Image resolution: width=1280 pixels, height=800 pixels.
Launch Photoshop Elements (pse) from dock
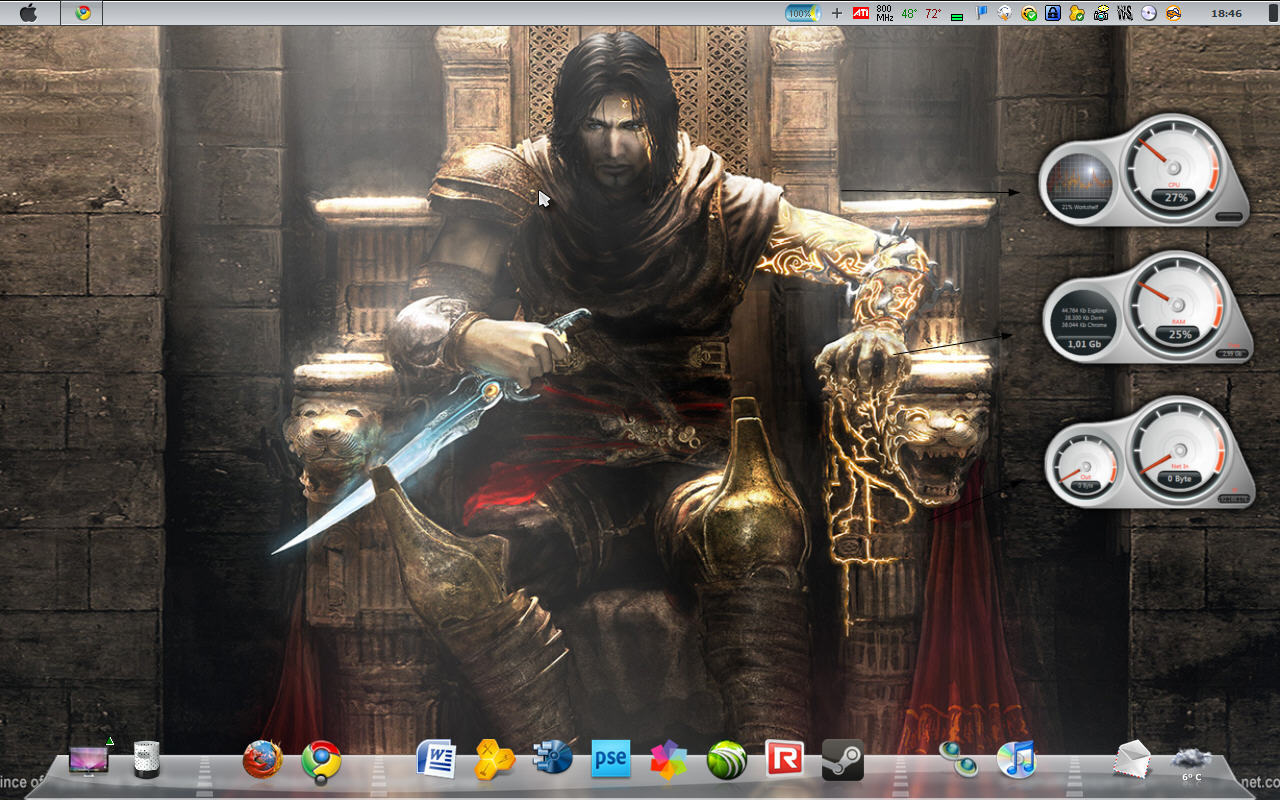click(611, 760)
